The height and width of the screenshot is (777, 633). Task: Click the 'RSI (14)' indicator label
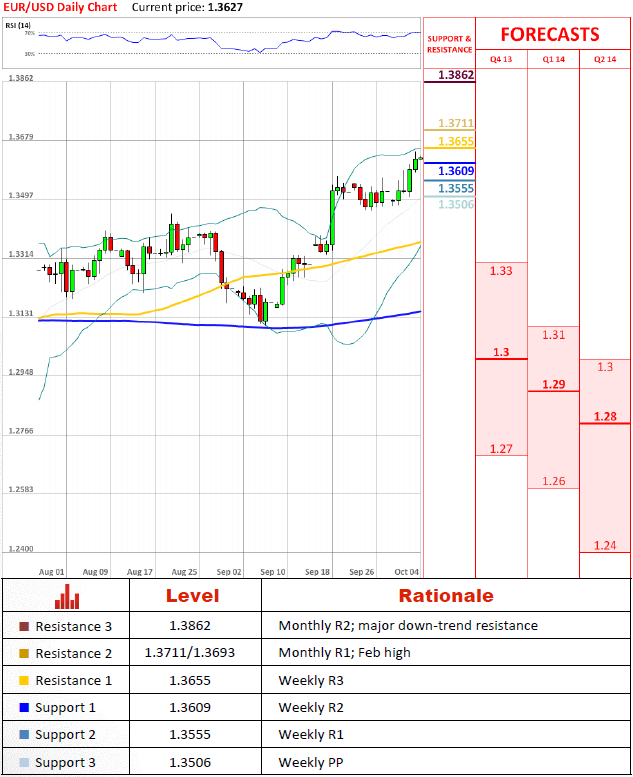[18, 25]
